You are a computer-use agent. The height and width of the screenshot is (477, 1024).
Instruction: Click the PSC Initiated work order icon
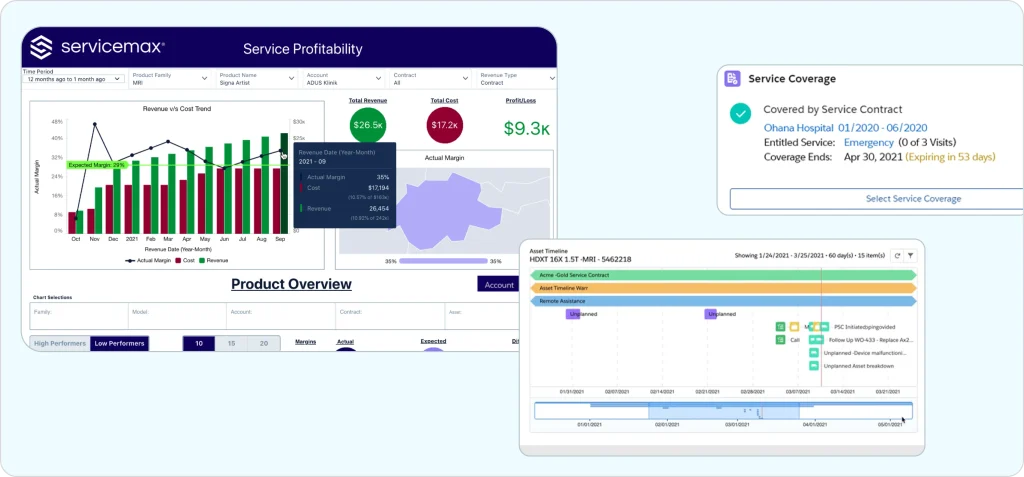pos(824,327)
